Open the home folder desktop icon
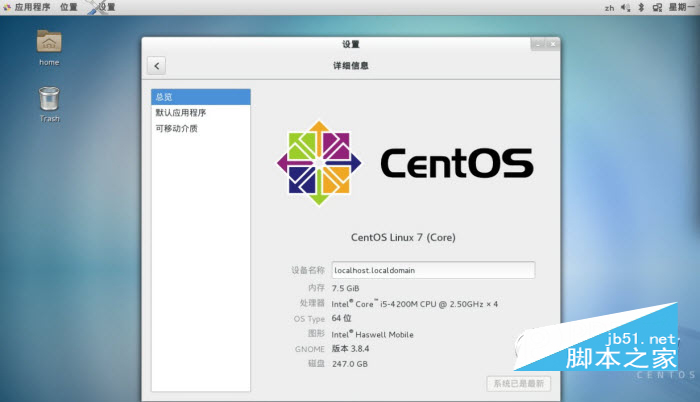Image resolution: width=700 pixels, height=402 pixels. pyautogui.click(x=49, y=48)
